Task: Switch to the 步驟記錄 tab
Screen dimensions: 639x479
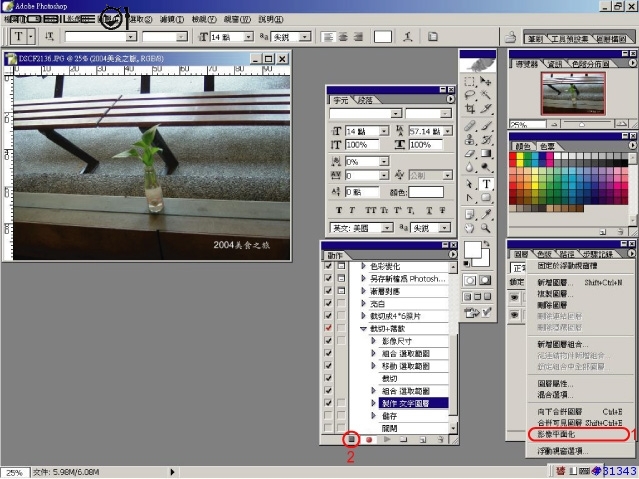Action: (x=598, y=254)
